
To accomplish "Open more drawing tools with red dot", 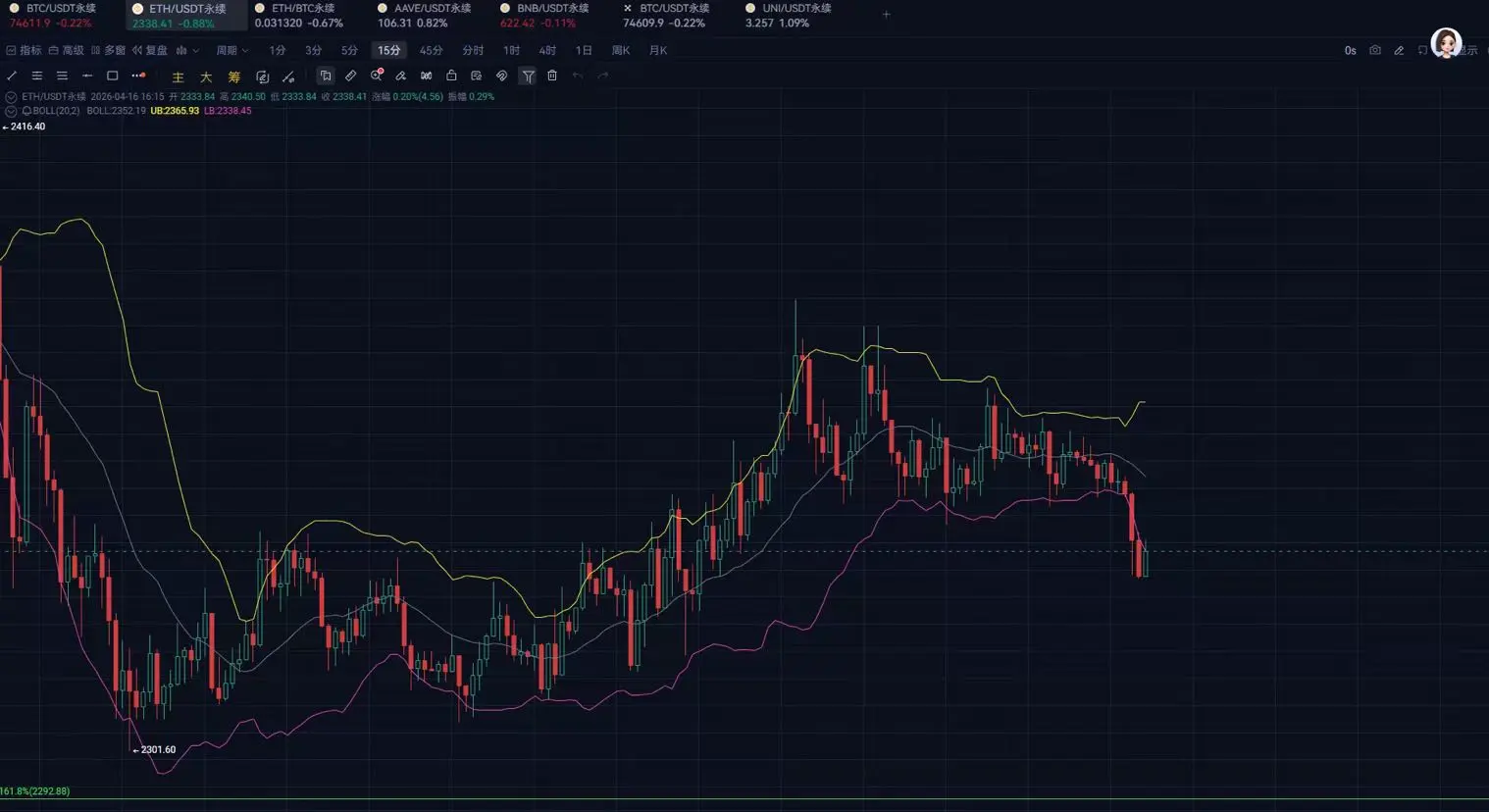I will tap(138, 76).
